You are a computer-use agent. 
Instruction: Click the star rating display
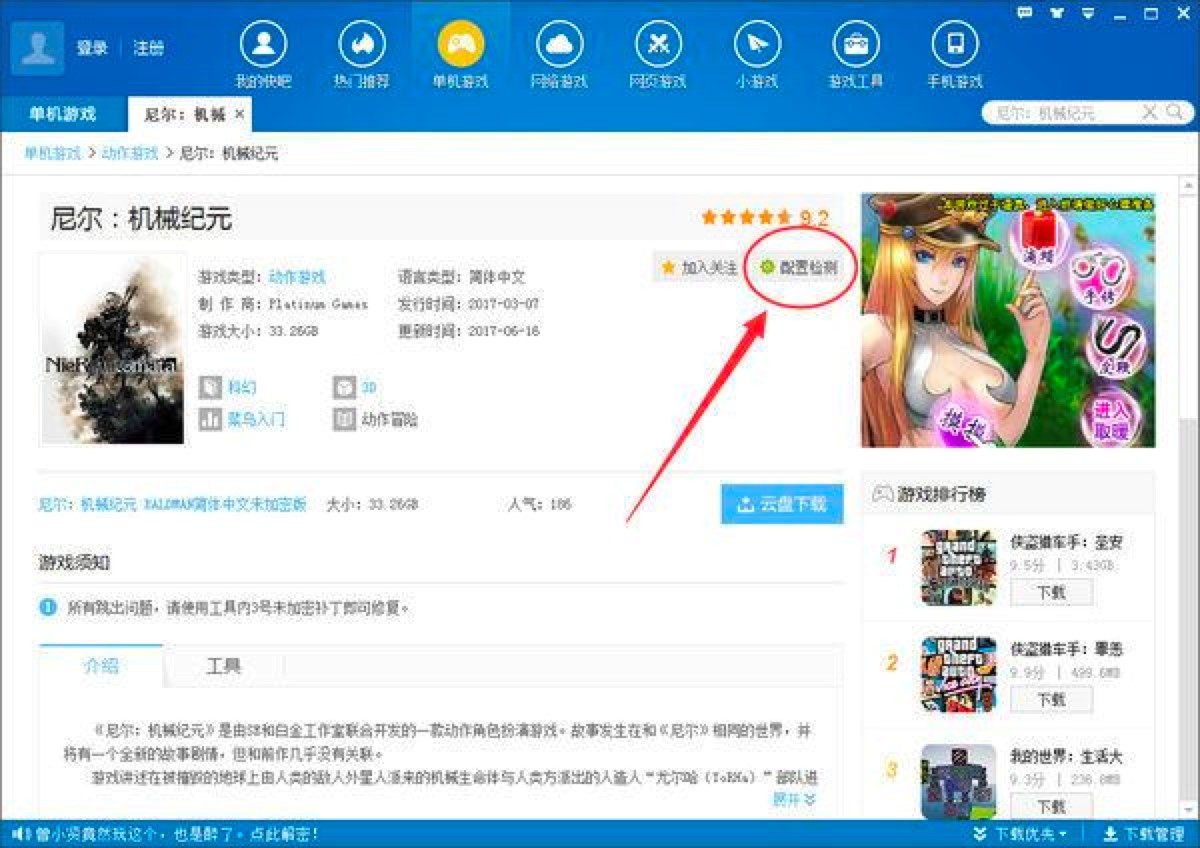[746, 217]
